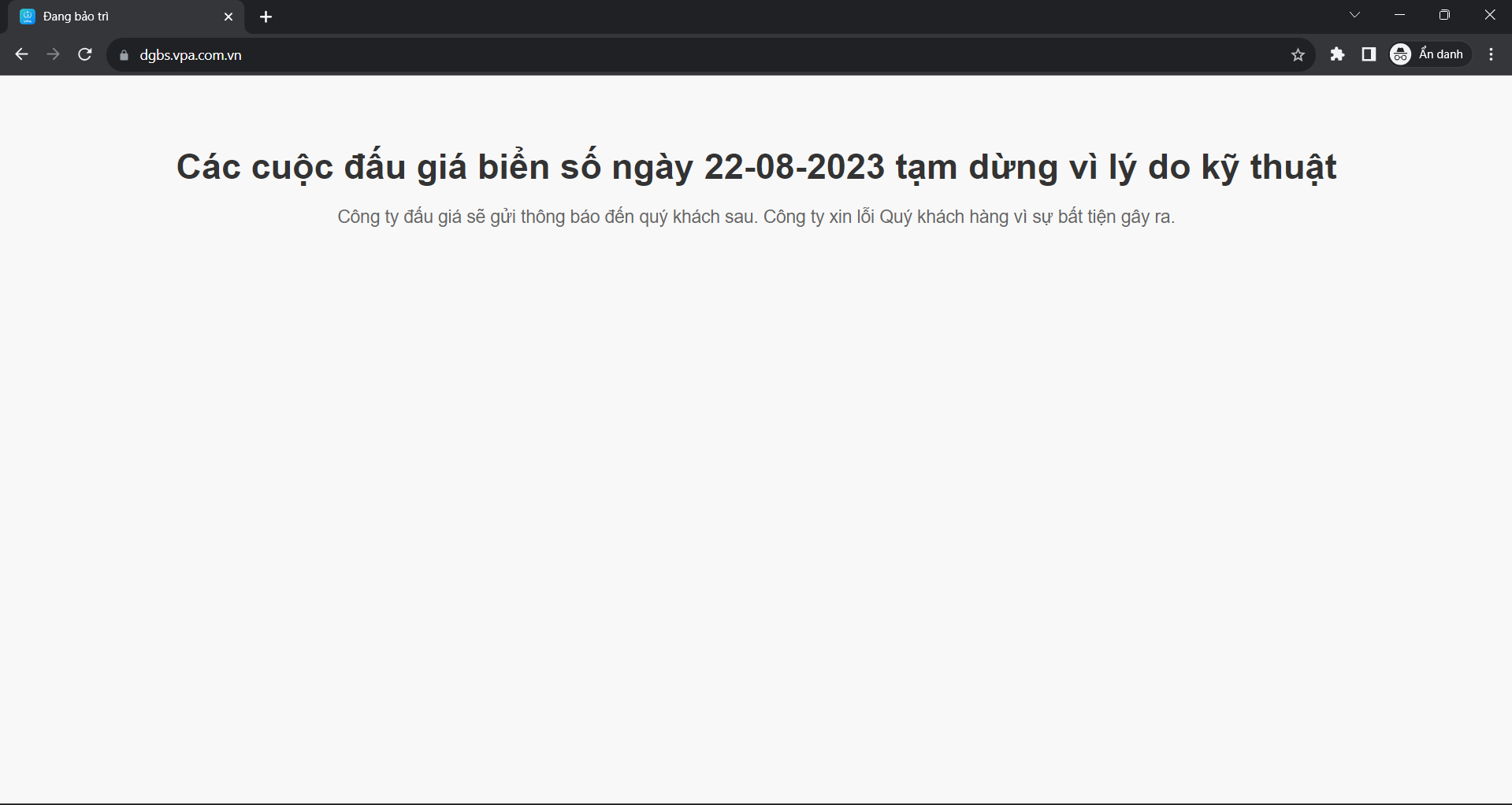
Task: Click the address bar showing dgbs.vpa.com.vn
Action: [x=701, y=55]
